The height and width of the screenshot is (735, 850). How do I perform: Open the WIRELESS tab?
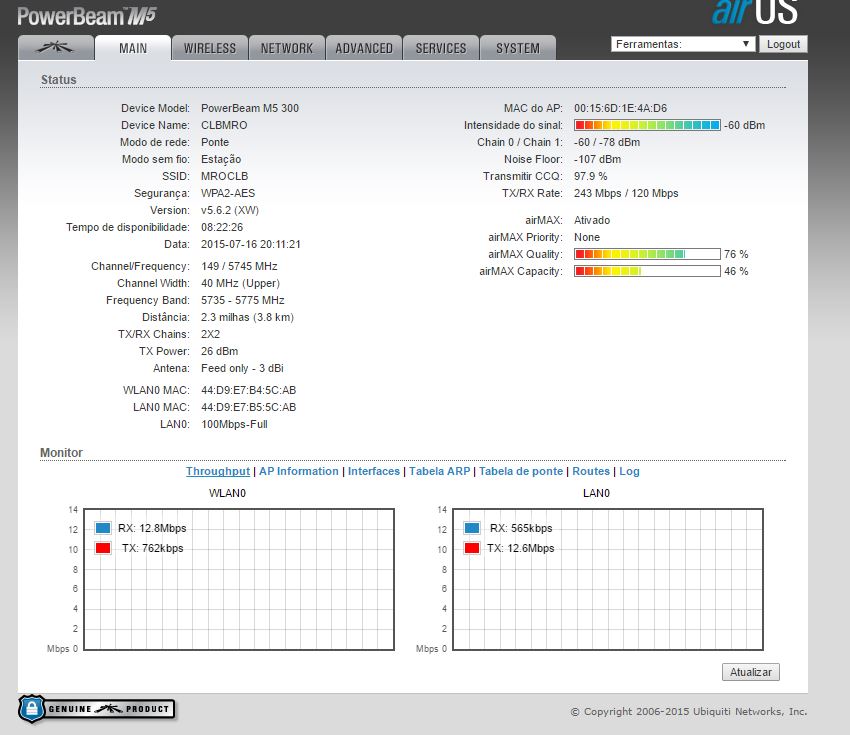(x=210, y=48)
